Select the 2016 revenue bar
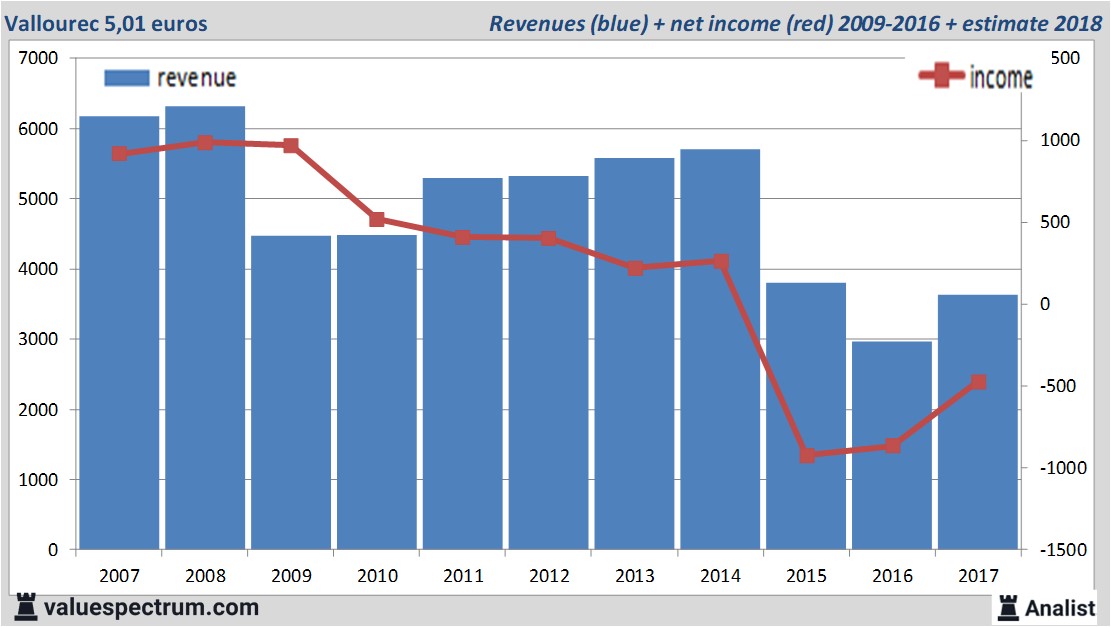The image size is (1111, 627). 892,446
